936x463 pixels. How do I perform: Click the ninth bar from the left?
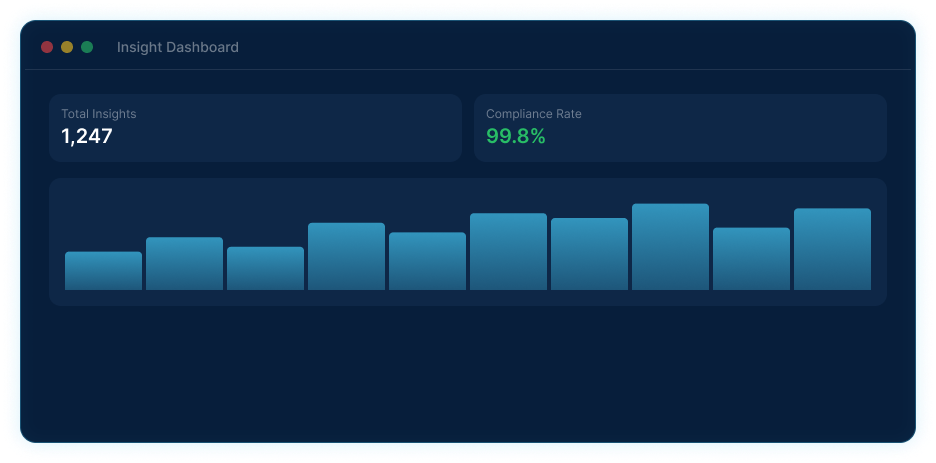click(751, 259)
